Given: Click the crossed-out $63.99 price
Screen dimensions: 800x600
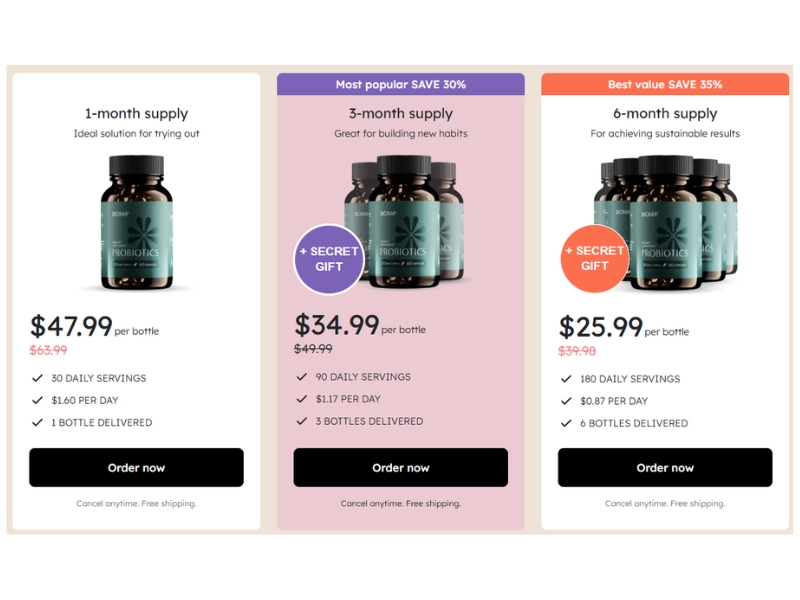Looking at the screenshot, I should coord(48,350).
